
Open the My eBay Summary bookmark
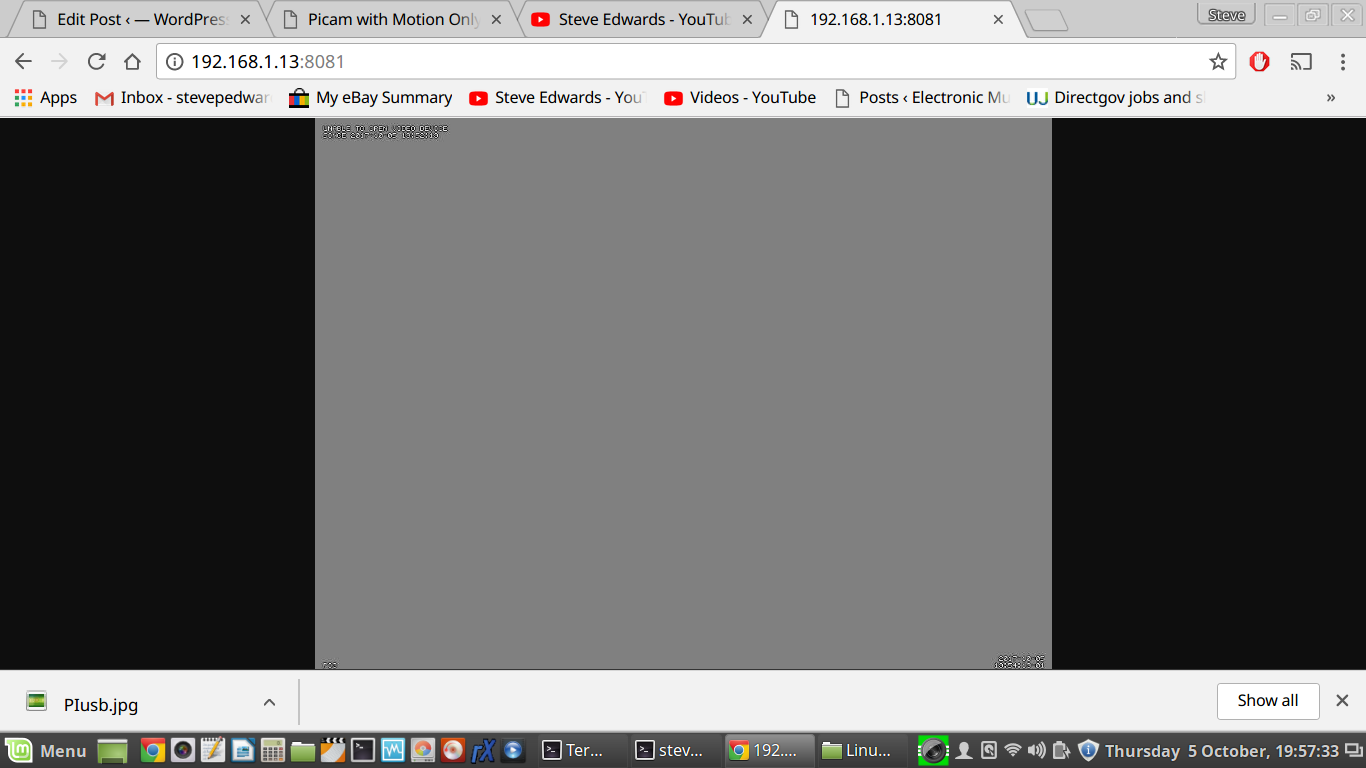pos(370,98)
